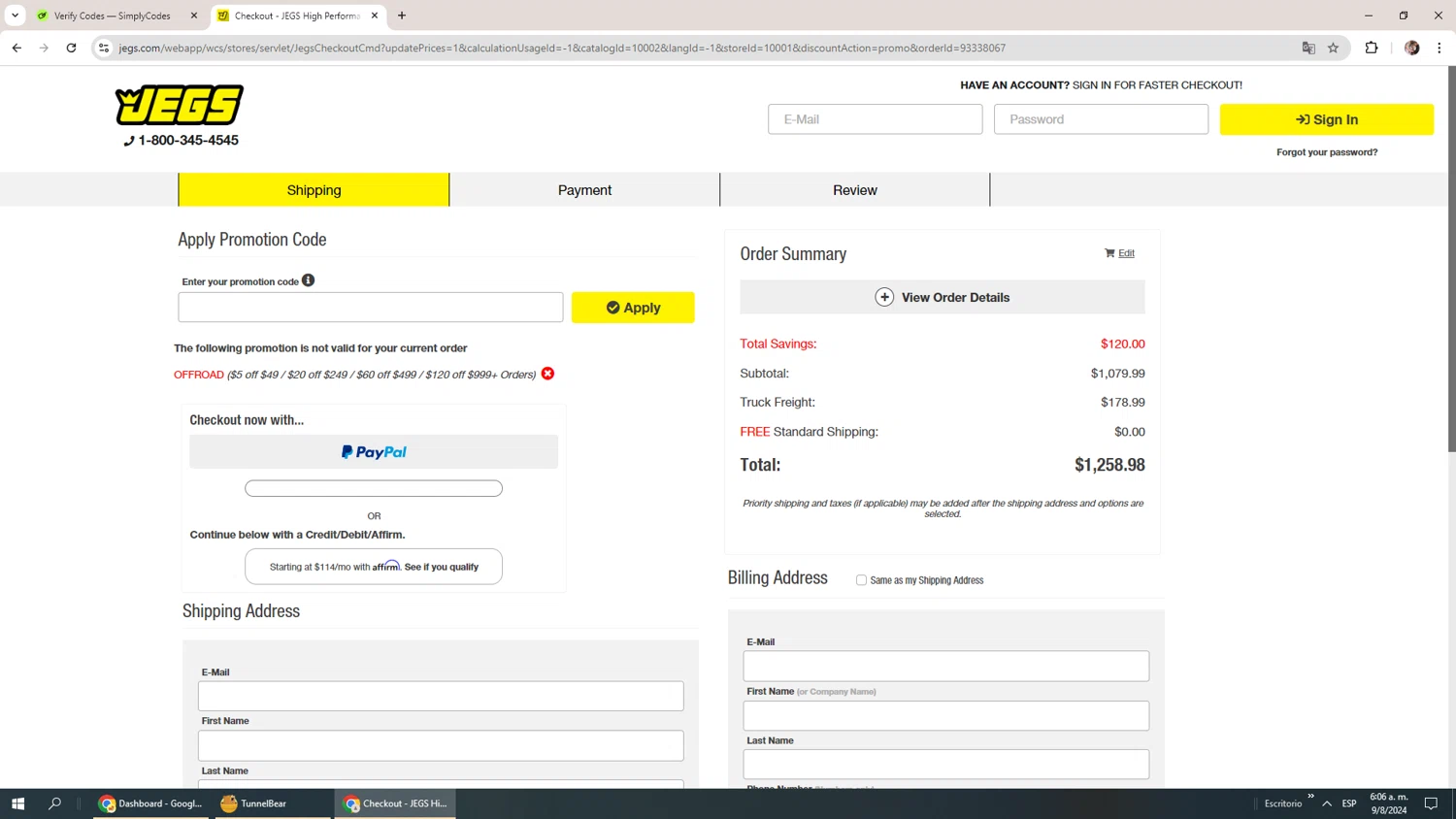The width and height of the screenshot is (1456, 819).
Task: Click Forgot your password link
Action: [x=1327, y=152]
